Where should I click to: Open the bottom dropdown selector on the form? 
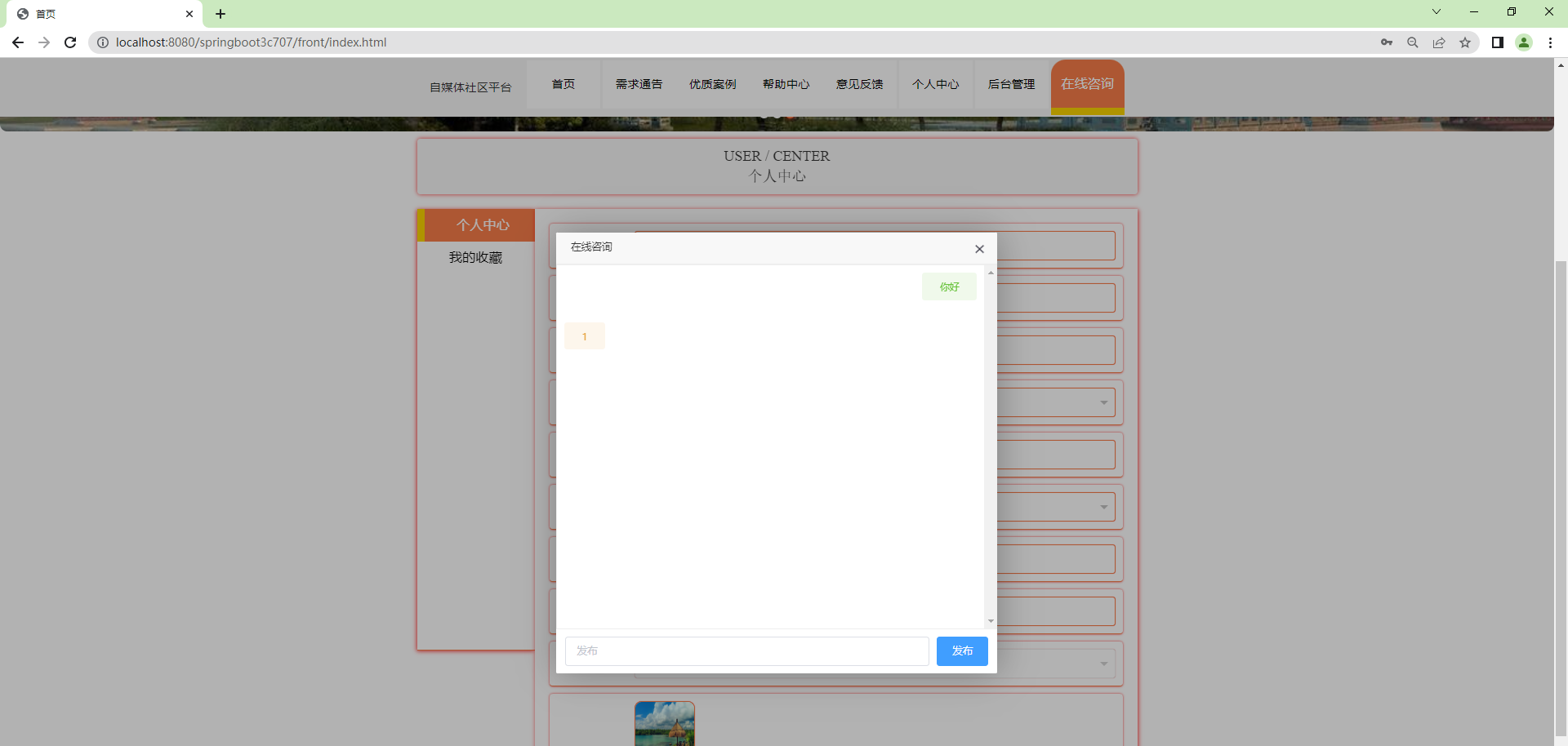click(1102, 663)
